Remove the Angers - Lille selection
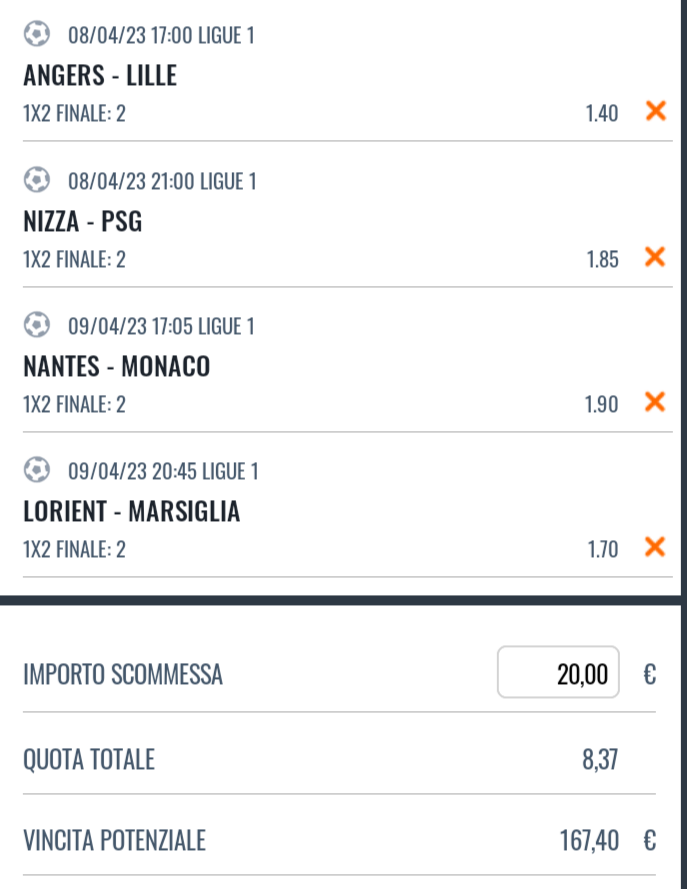687x889 pixels. pos(656,111)
